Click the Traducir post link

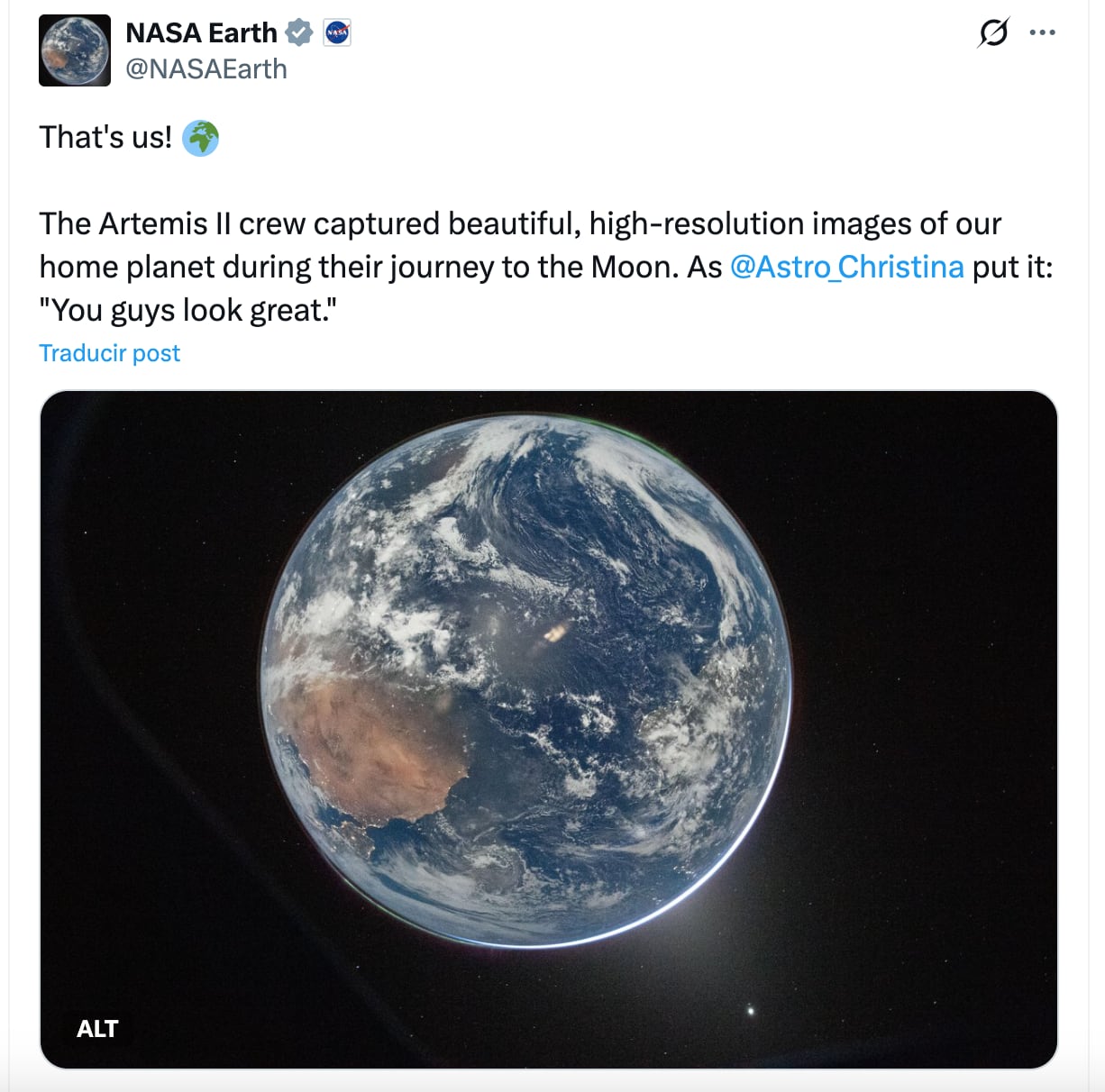pyautogui.click(x=108, y=352)
